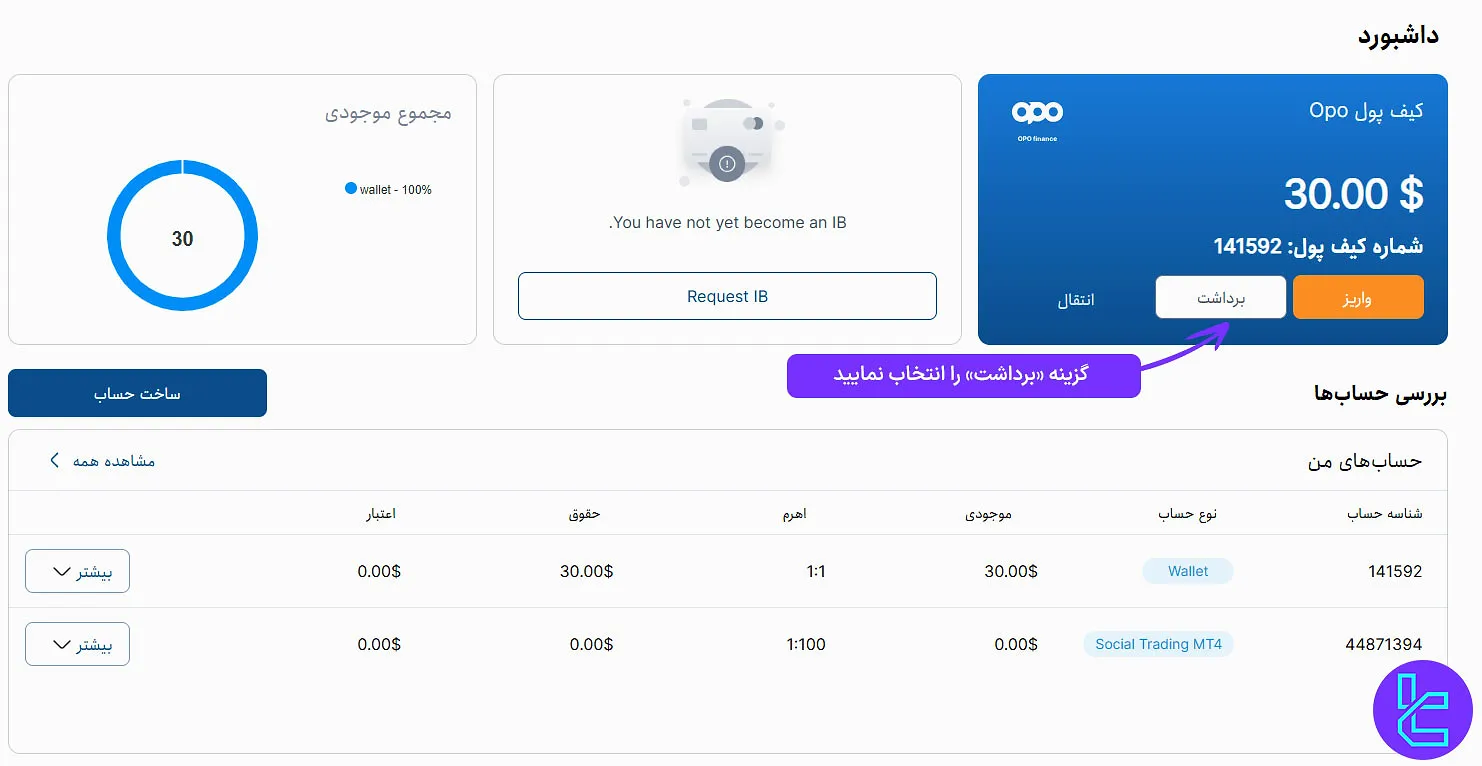This screenshot has height=766, width=1482.
Task: Click the neon logo watermark at bottom right
Action: (x=1422, y=709)
